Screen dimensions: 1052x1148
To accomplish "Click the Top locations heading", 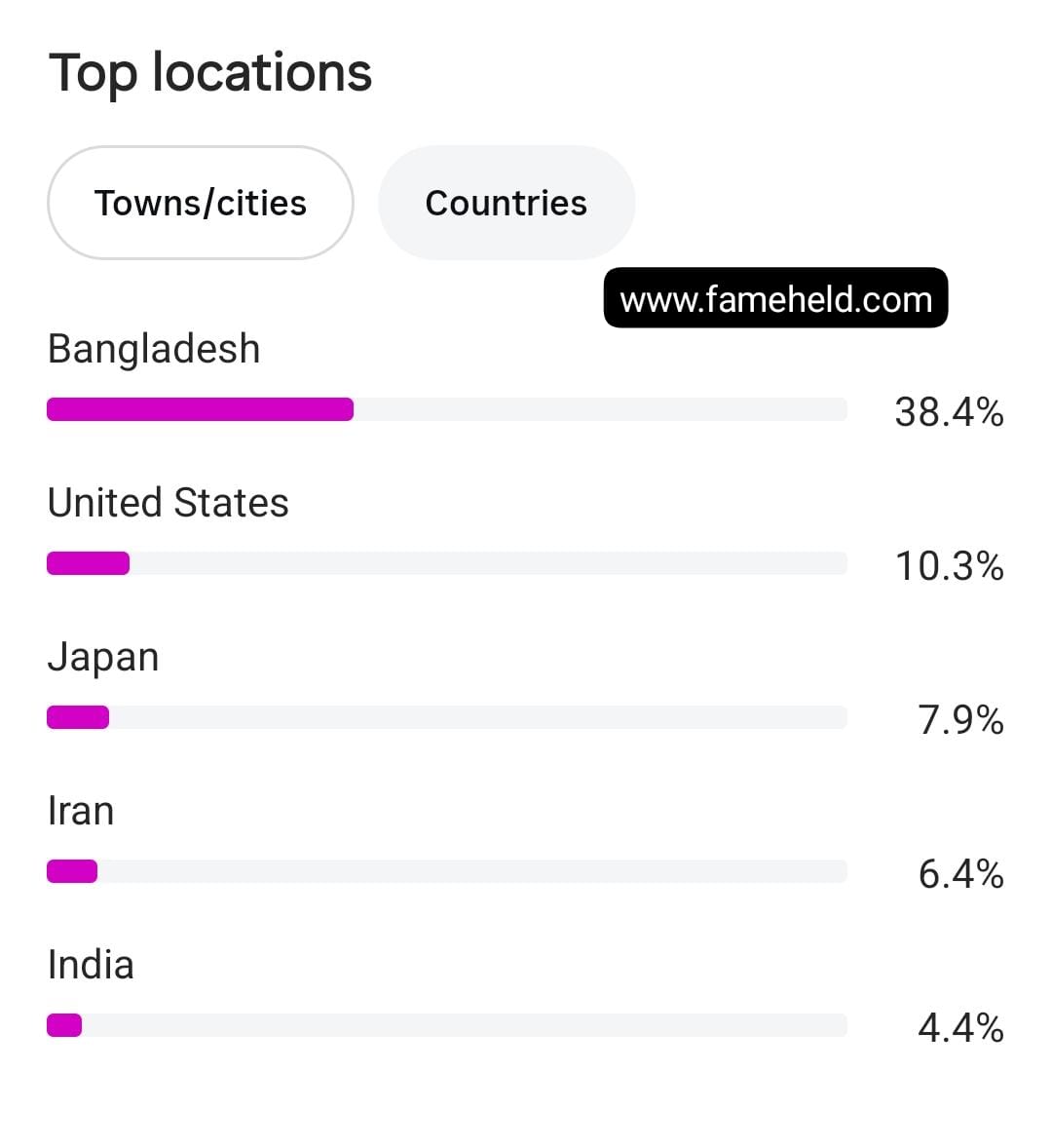I will [x=210, y=75].
